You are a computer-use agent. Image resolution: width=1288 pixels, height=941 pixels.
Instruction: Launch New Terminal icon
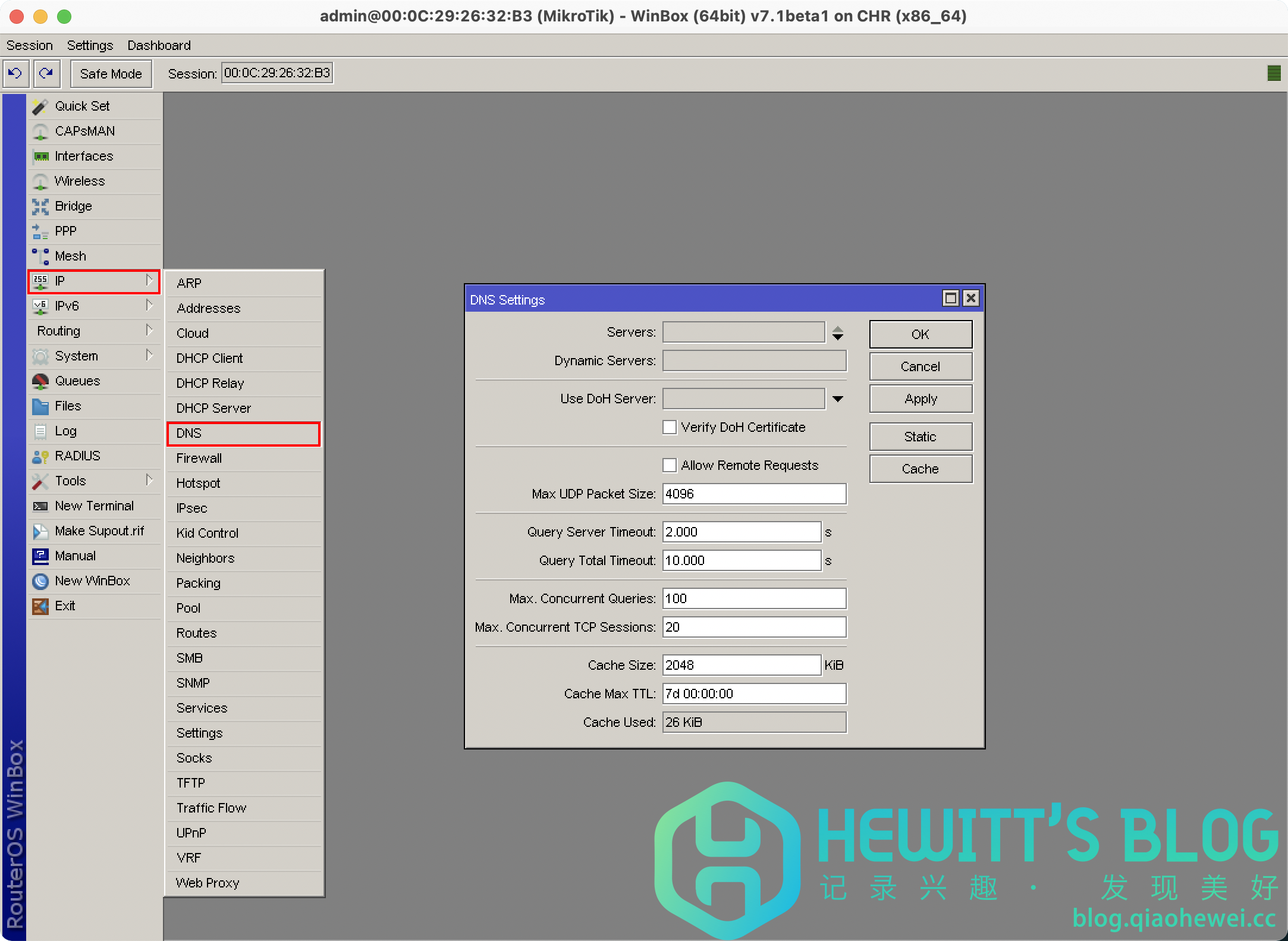click(x=40, y=506)
